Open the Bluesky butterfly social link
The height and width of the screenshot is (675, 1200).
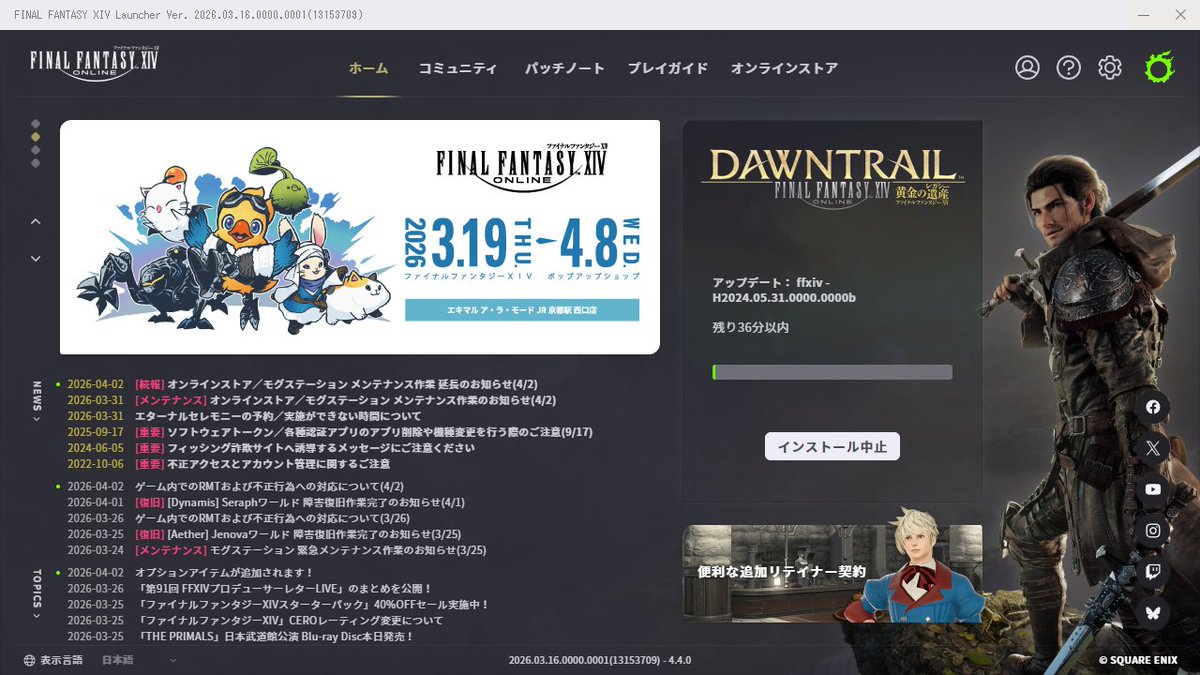[x=1153, y=613]
